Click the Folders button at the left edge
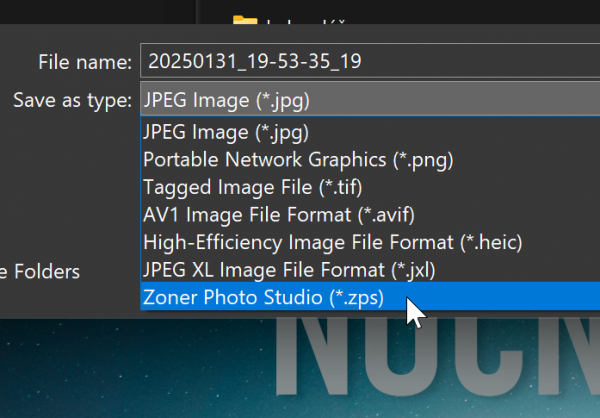The image size is (600, 418). click(40, 272)
